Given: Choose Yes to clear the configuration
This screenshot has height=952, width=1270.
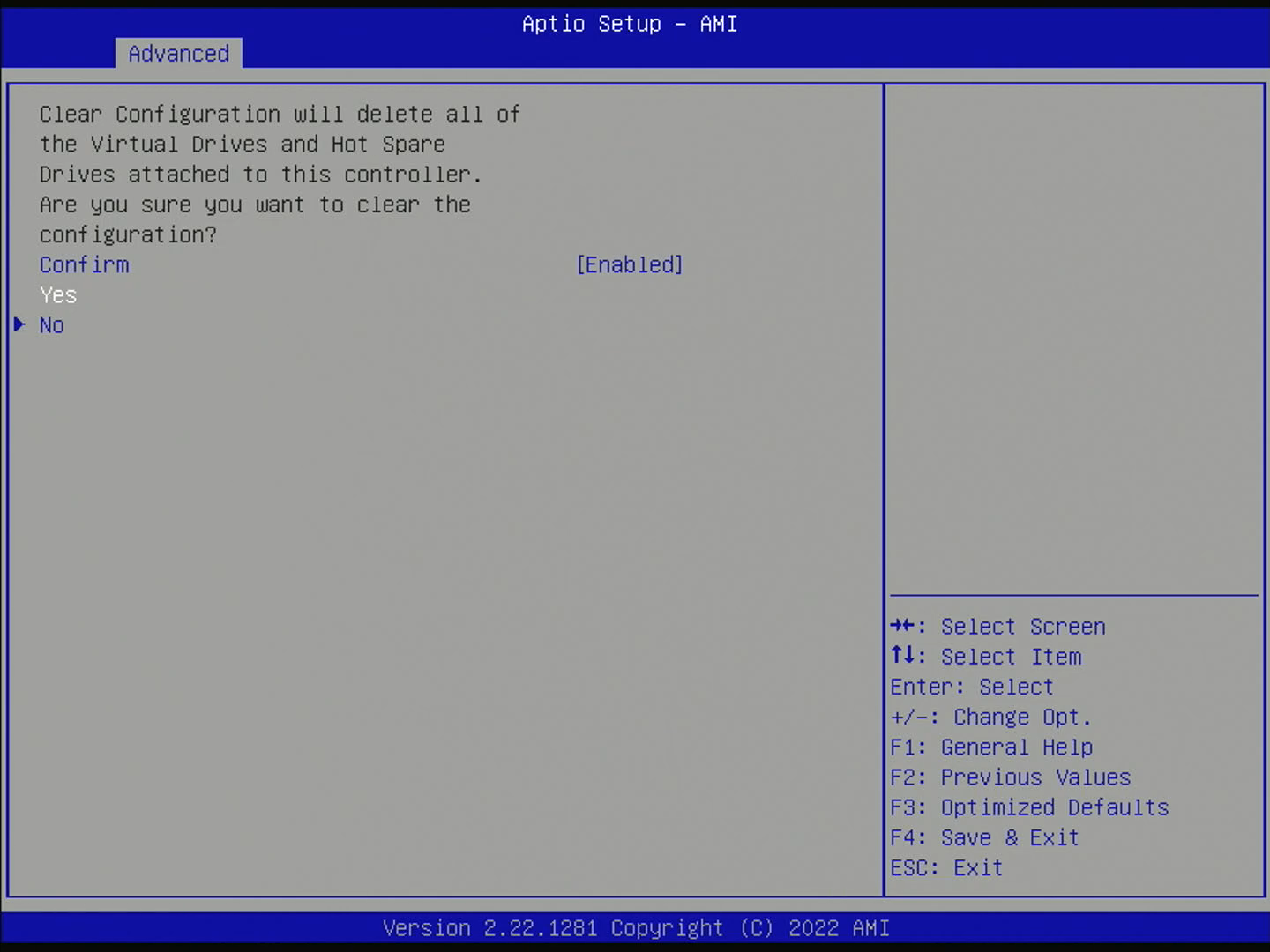Looking at the screenshot, I should coord(58,295).
